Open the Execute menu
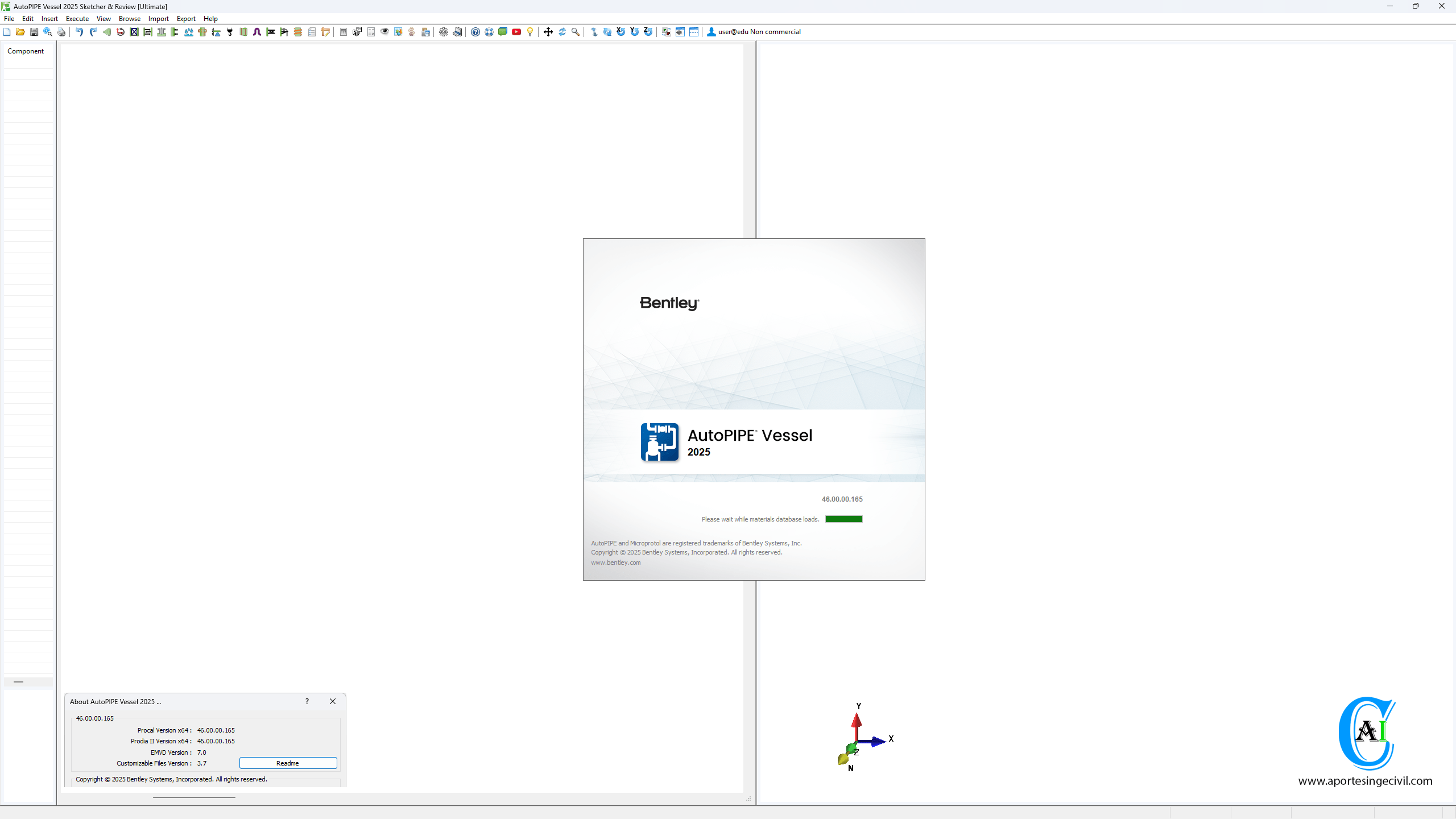Viewport: 1456px width, 819px height. tap(77, 19)
